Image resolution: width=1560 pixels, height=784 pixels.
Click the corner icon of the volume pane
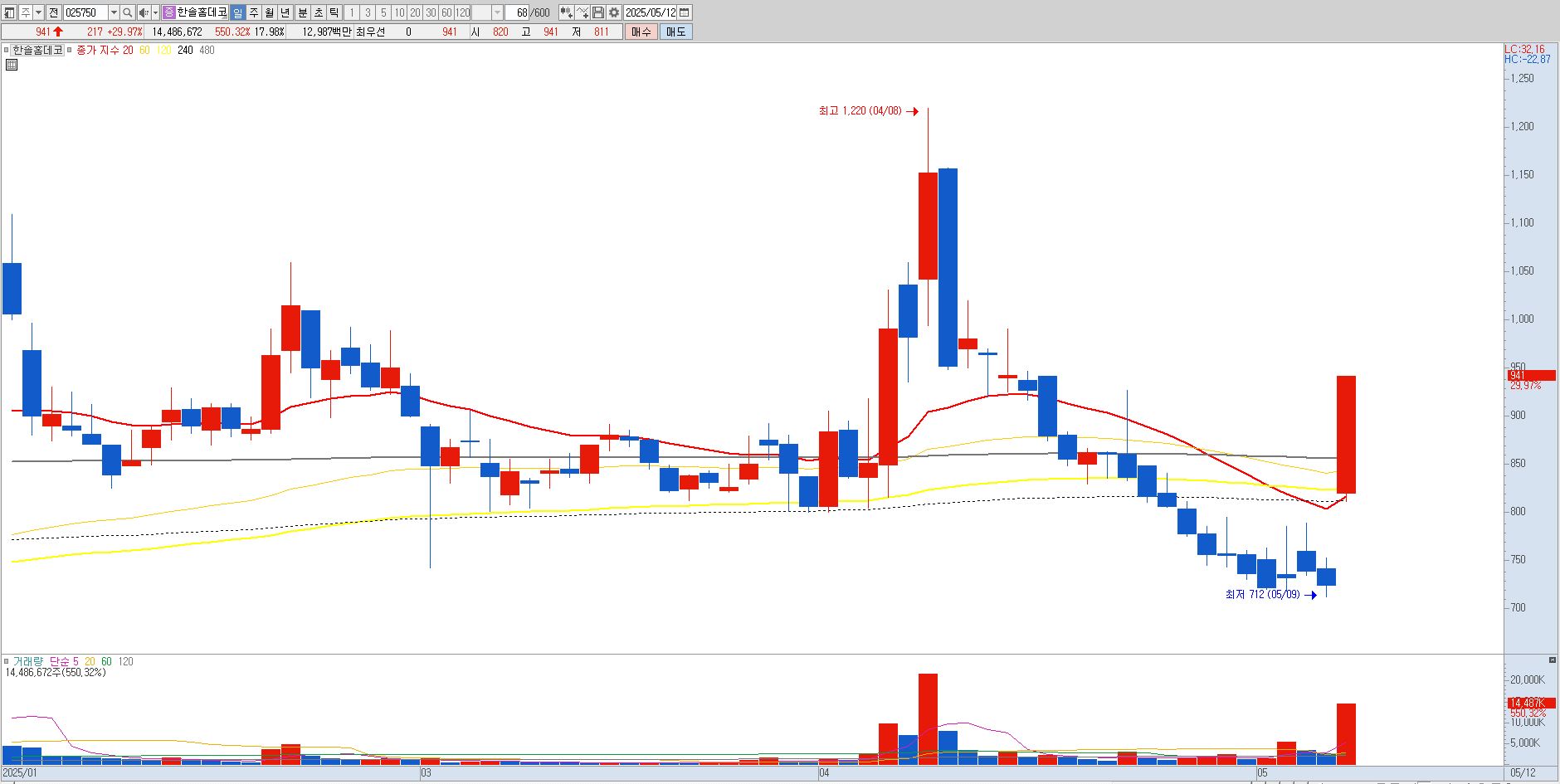coord(1553,660)
